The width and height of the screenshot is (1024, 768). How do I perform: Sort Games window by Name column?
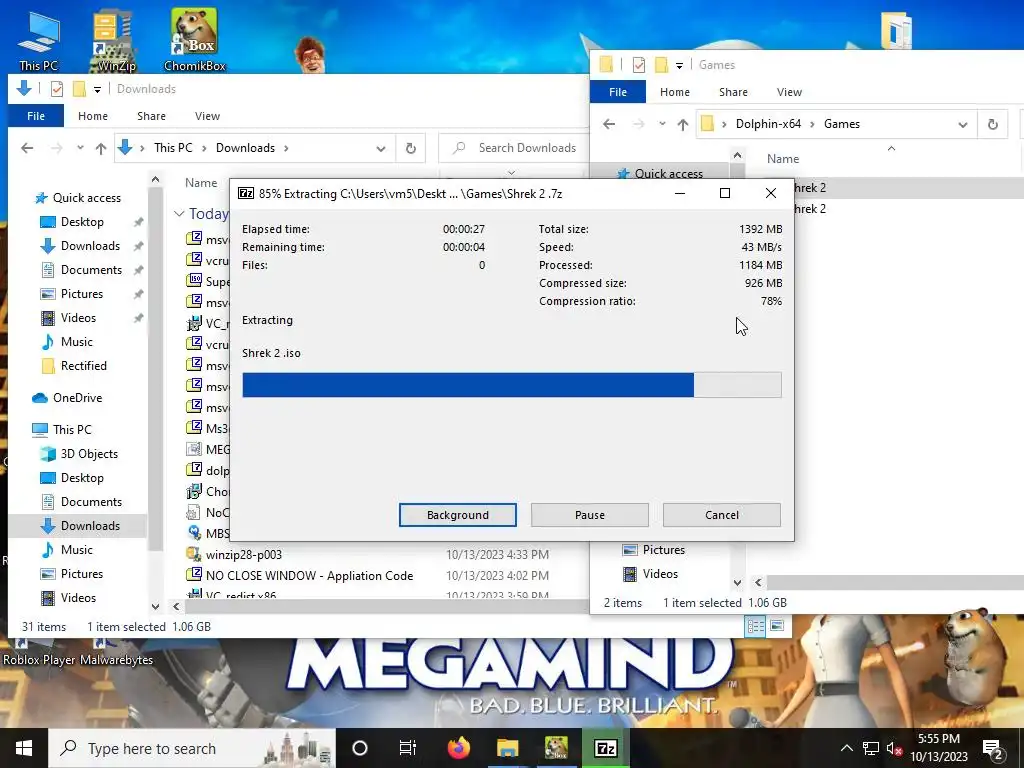pyautogui.click(x=783, y=159)
